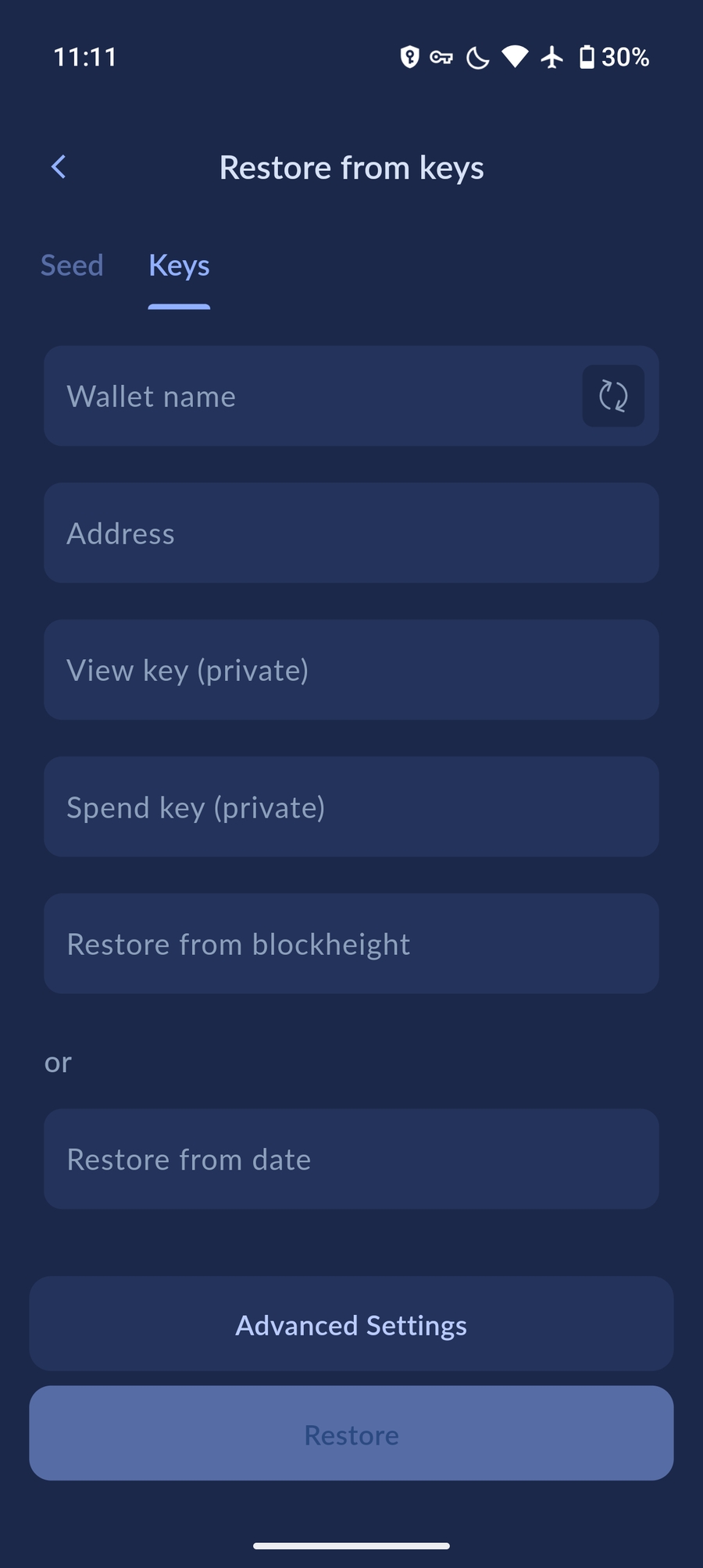This screenshot has height=1568, width=703.
Task: Select the Keys tab
Action: pyautogui.click(x=178, y=265)
